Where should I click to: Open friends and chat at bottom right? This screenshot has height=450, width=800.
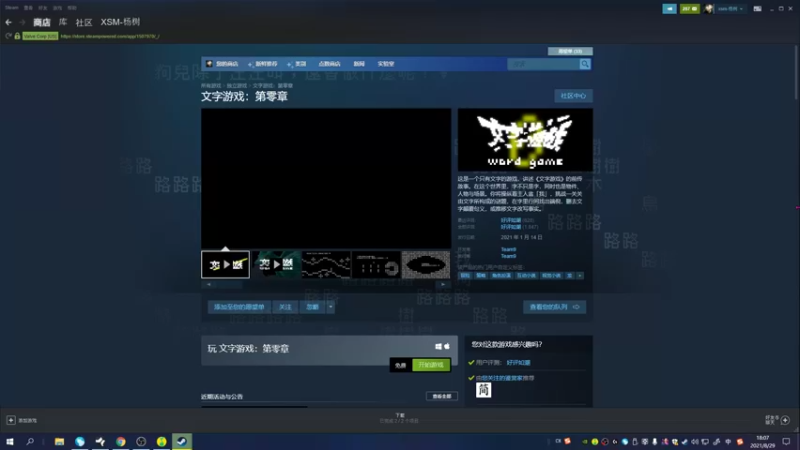pyautogui.click(x=778, y=420)
